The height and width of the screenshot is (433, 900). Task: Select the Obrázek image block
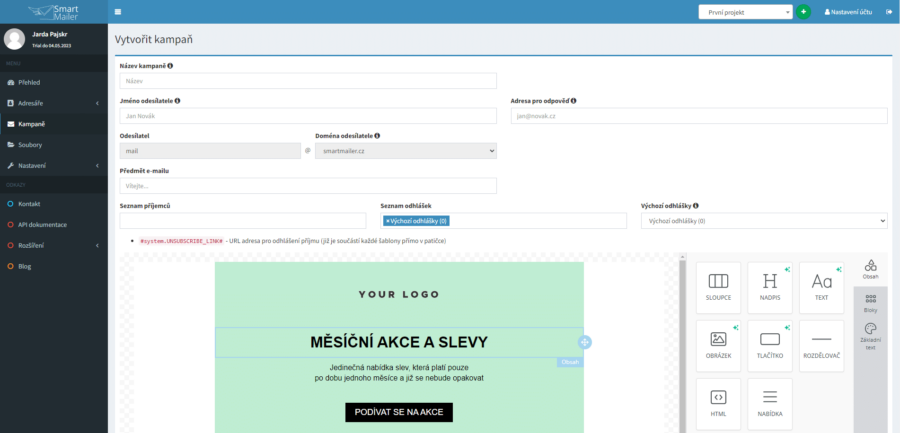coord(718,346)
